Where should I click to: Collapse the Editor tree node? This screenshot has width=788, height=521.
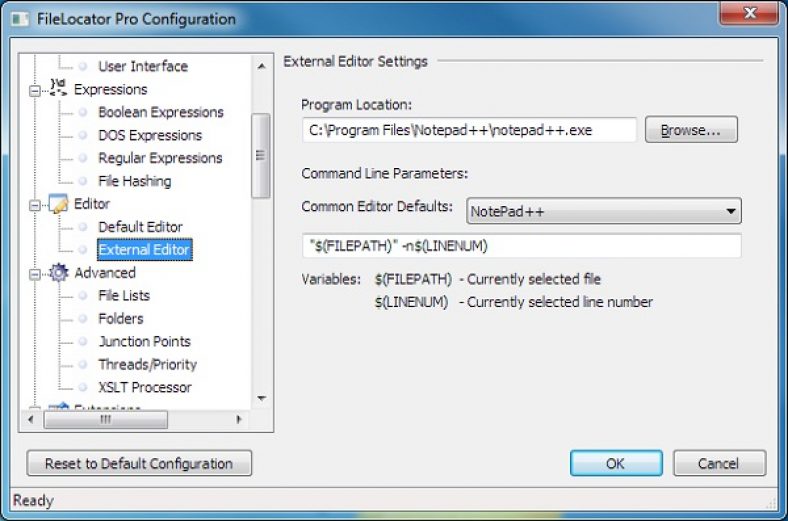tap(35, 205)
